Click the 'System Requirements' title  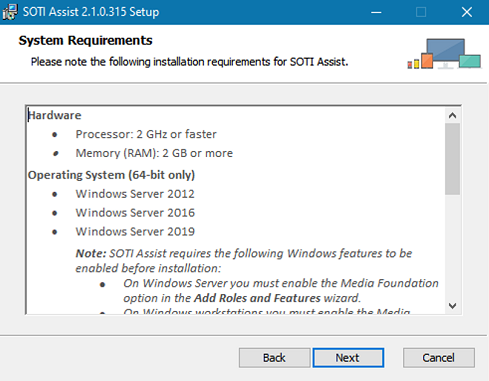pos(86,41)
